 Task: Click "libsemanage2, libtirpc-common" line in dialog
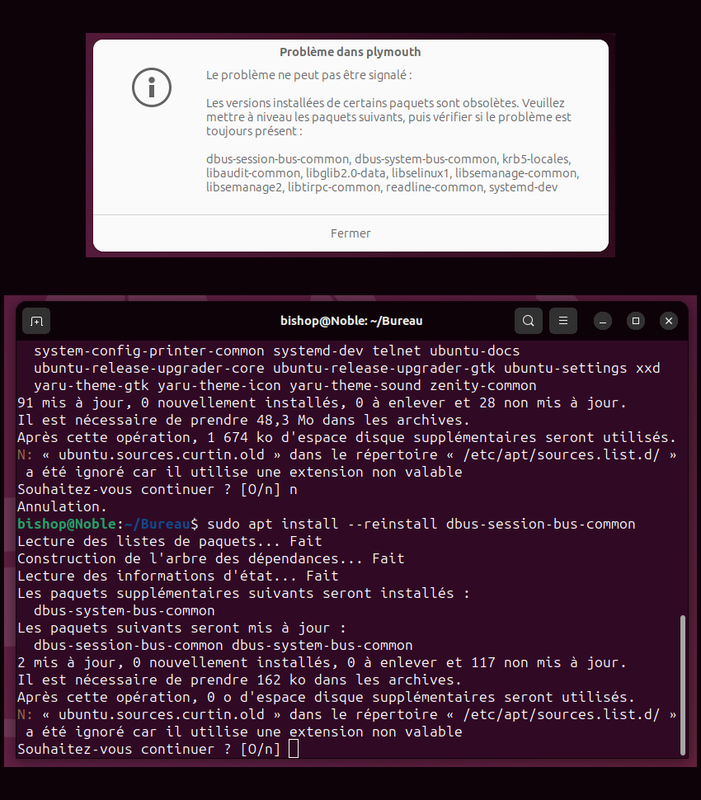382,187
